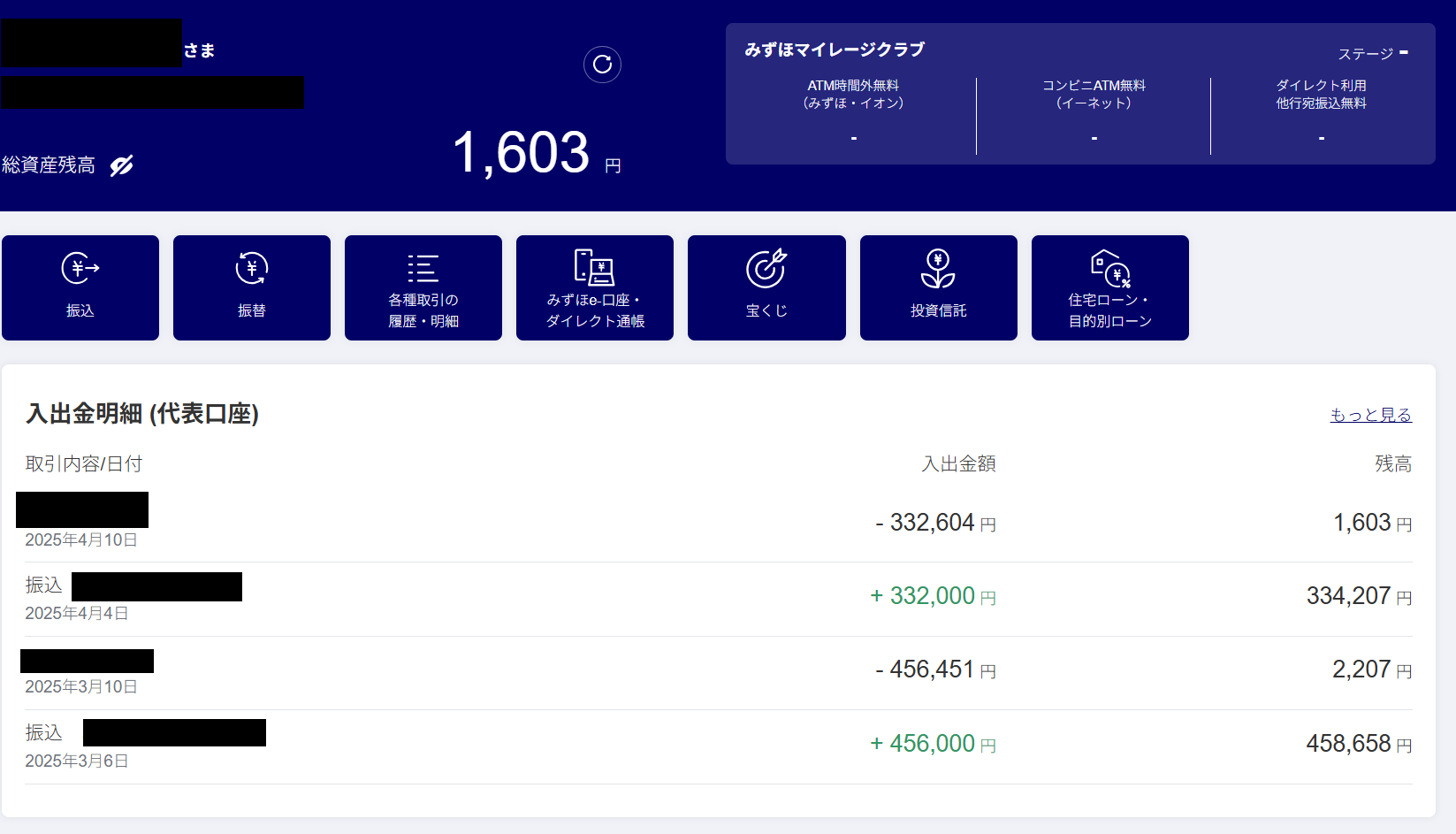Open 住宅ローン・目的別ローン loan tile
1456x834 pixels.
point(1109,287)
